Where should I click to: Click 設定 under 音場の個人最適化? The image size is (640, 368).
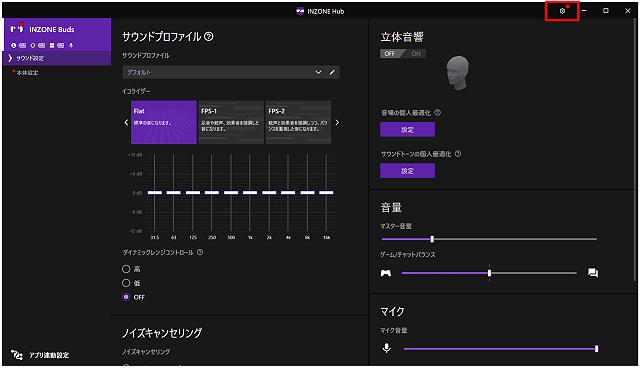(407, 129)
